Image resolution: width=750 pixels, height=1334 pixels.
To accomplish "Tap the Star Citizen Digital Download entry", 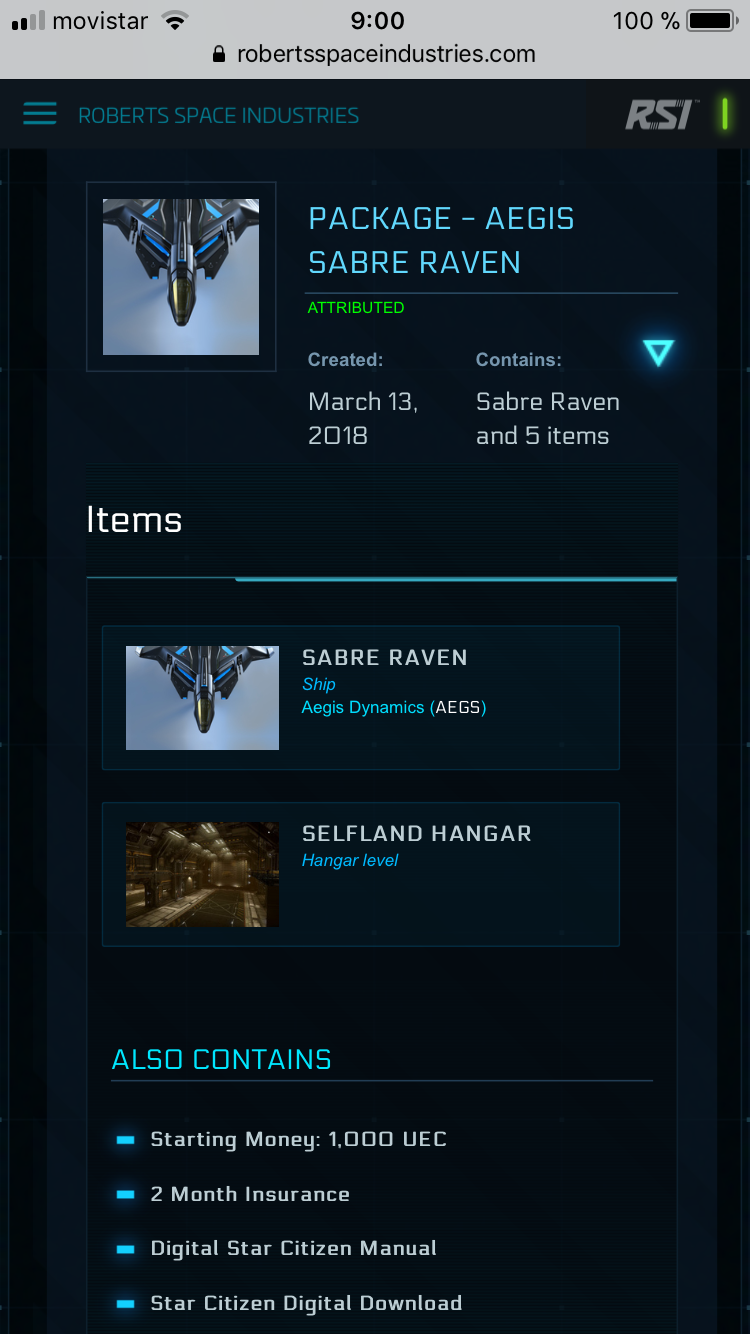I will (x=306, y=1303).
